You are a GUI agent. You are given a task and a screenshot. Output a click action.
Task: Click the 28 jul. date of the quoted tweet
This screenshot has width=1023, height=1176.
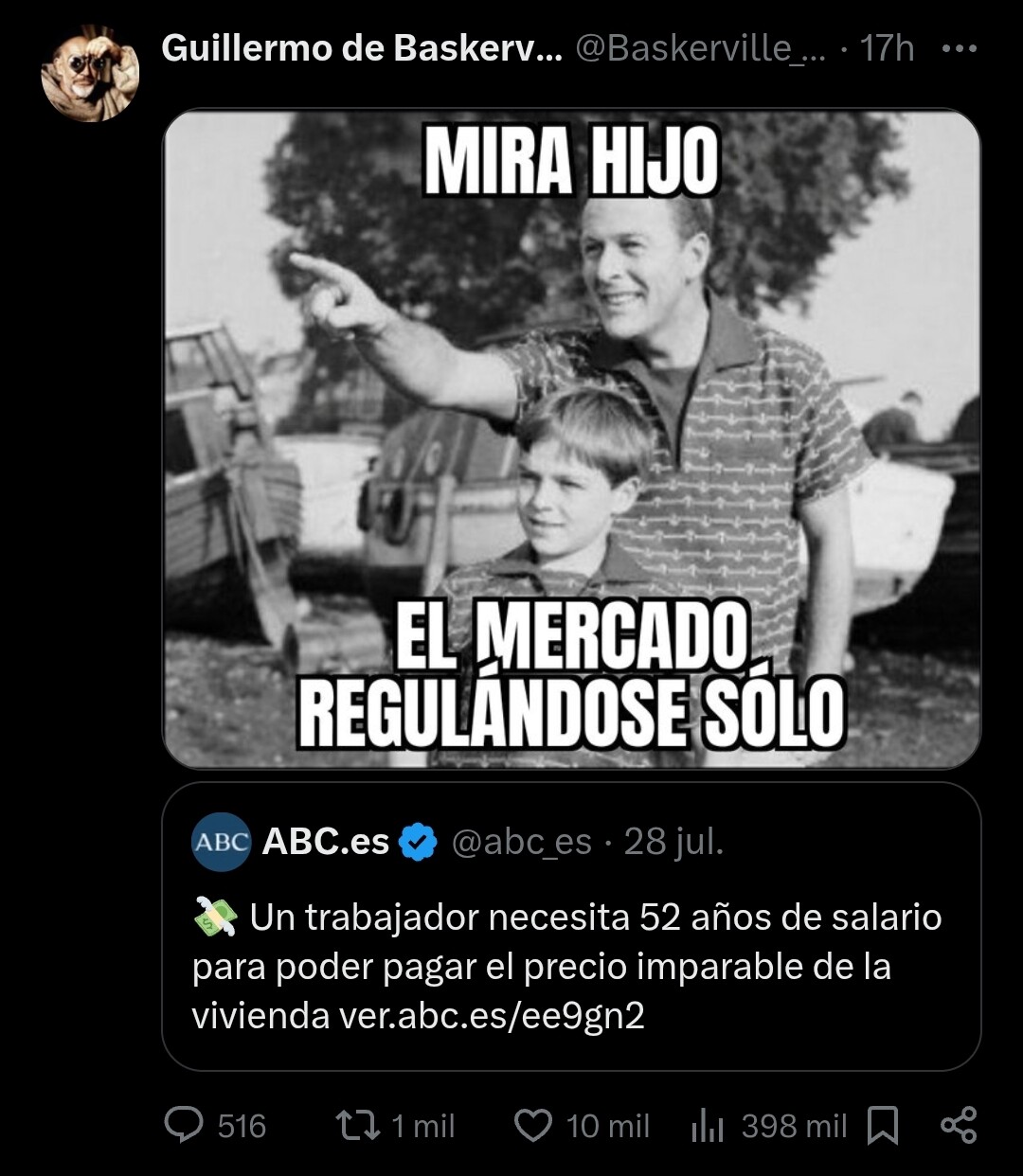(x=673, y=841)
